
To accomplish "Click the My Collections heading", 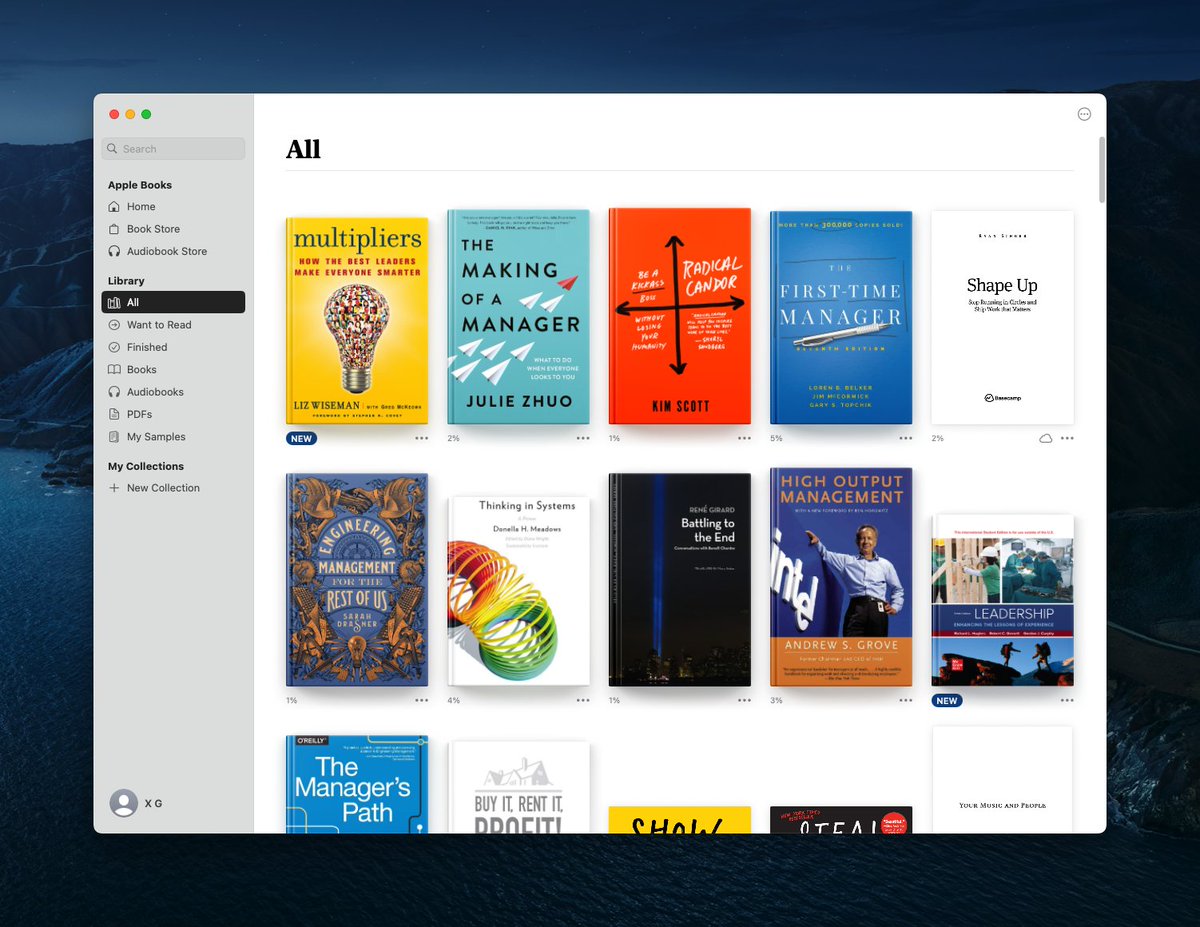I will coord(146,466).
